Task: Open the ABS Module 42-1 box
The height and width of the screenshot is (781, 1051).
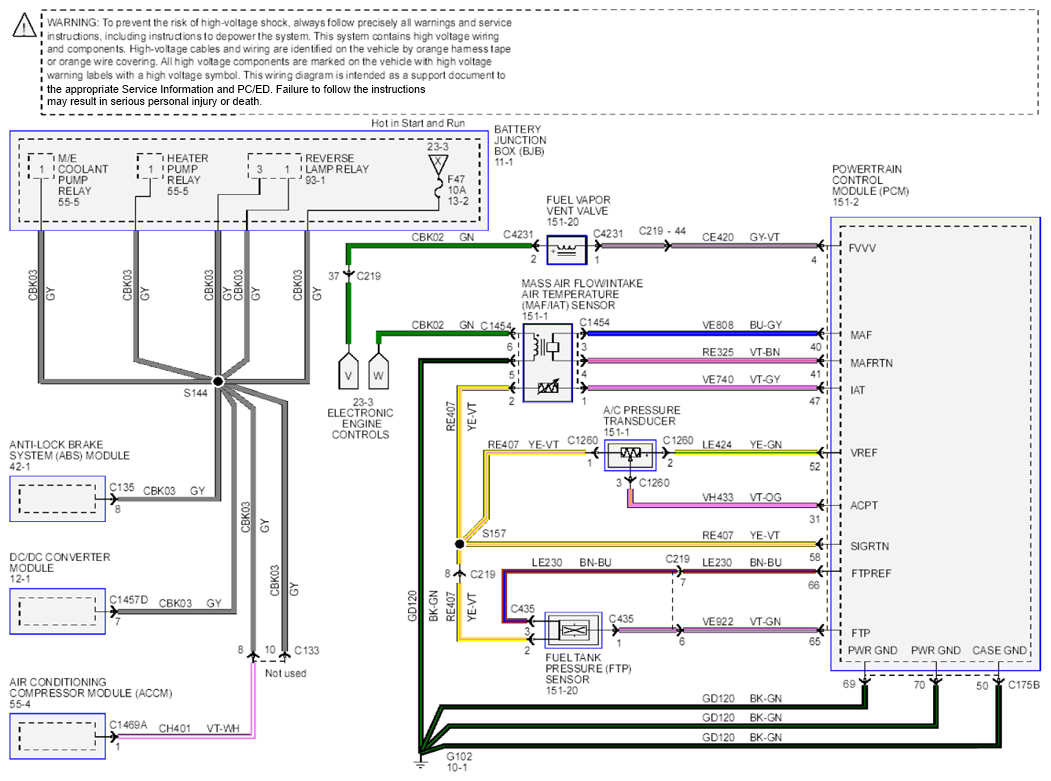Action: 58,499
